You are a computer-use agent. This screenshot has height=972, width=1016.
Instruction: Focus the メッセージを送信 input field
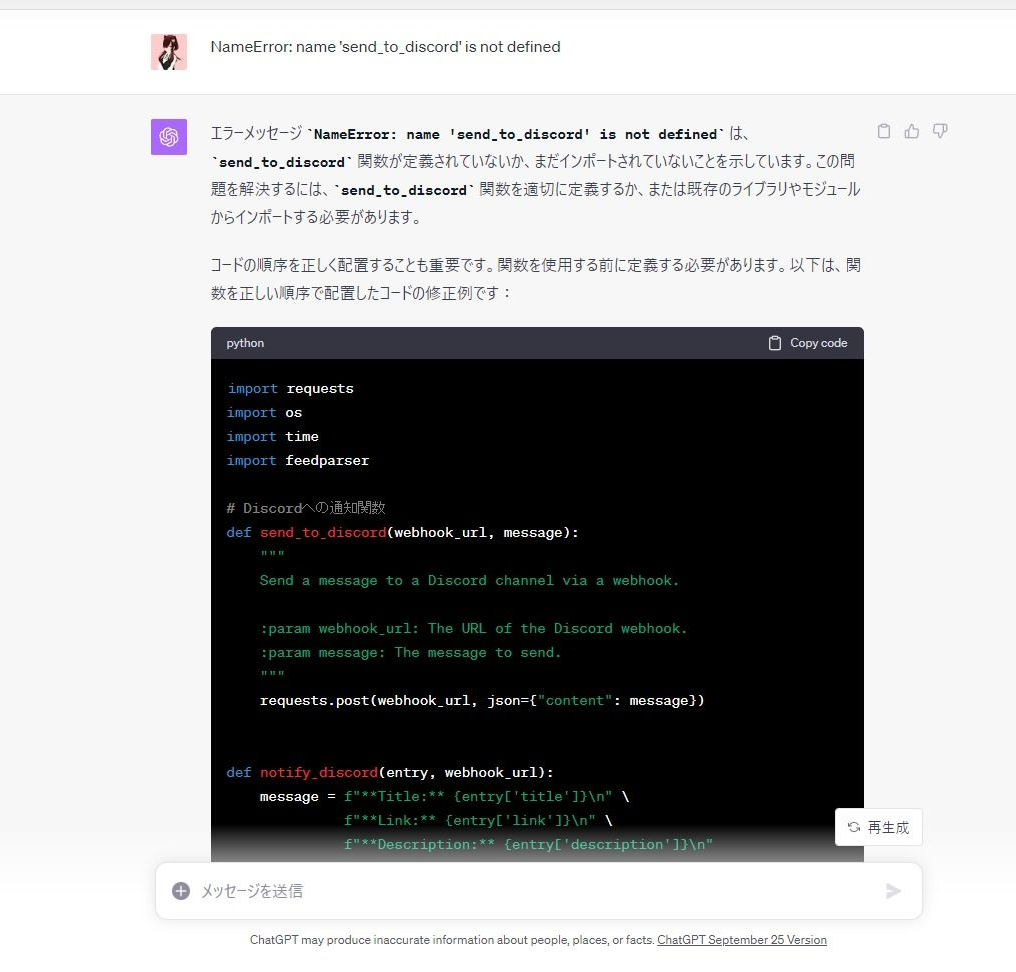538,891
